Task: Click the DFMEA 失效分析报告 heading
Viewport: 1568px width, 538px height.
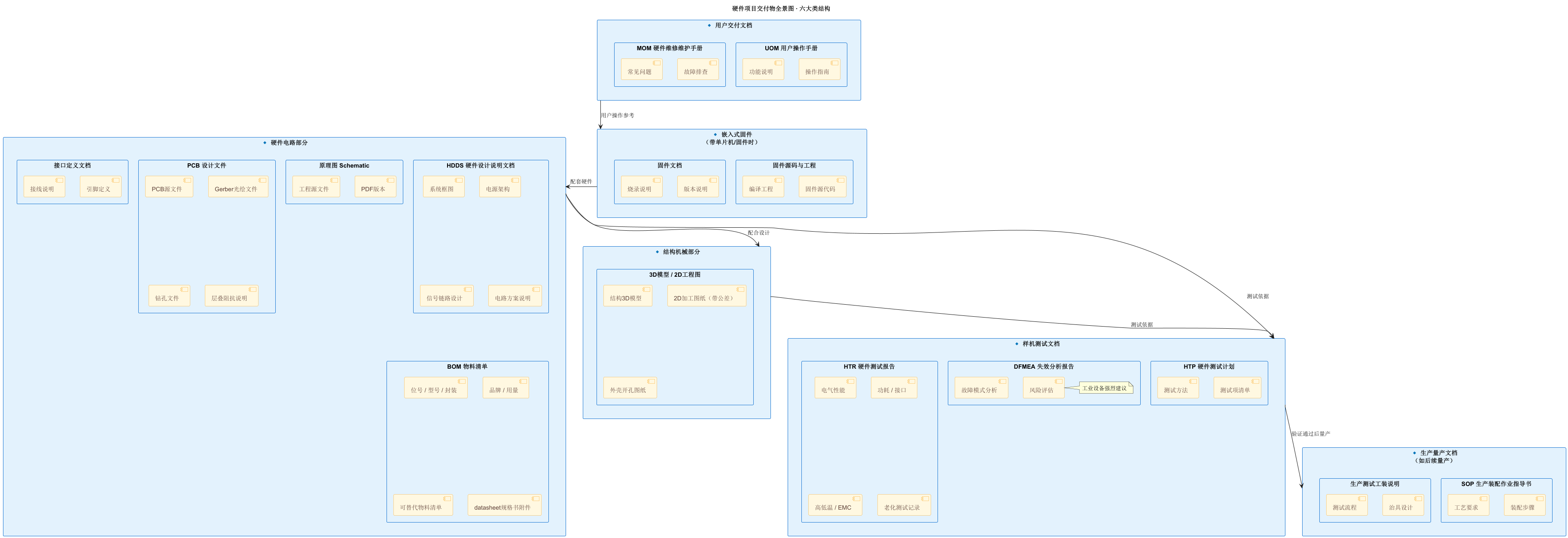Action: [x=1043, y=366]
